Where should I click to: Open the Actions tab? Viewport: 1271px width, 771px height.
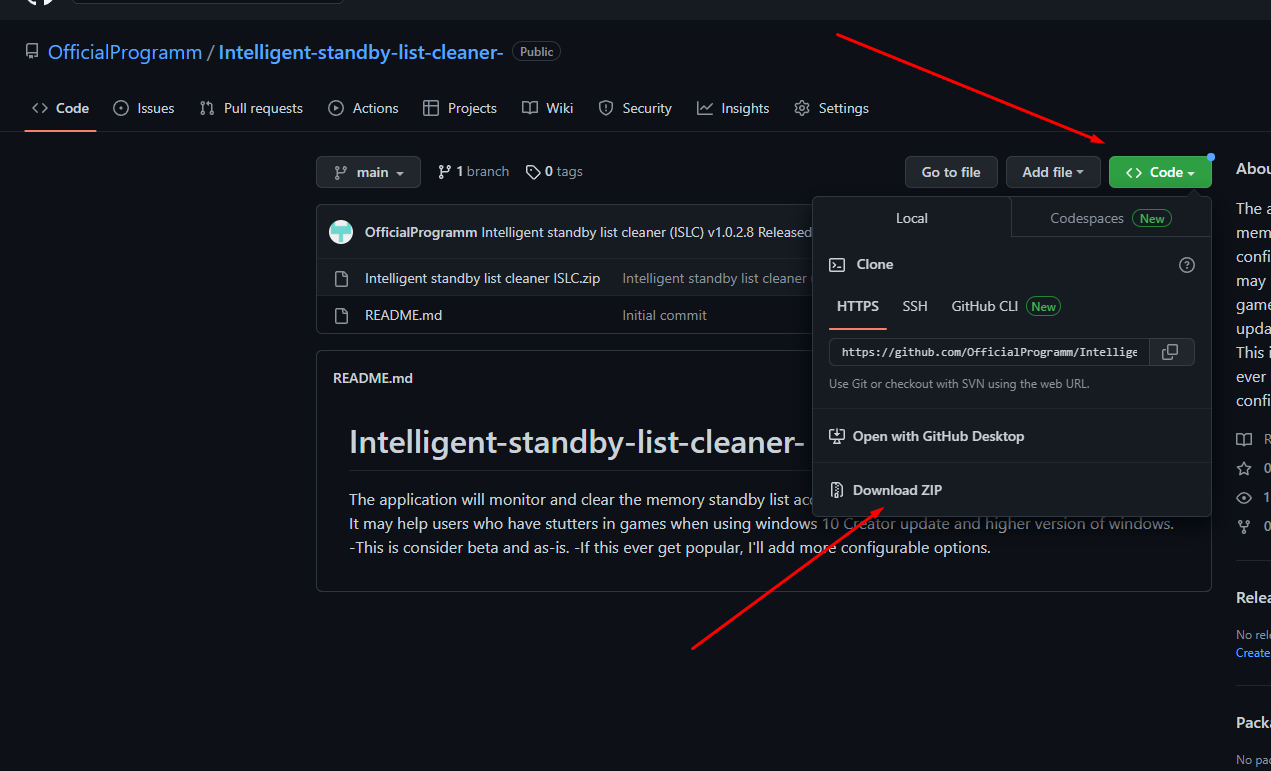coord(363,108)
